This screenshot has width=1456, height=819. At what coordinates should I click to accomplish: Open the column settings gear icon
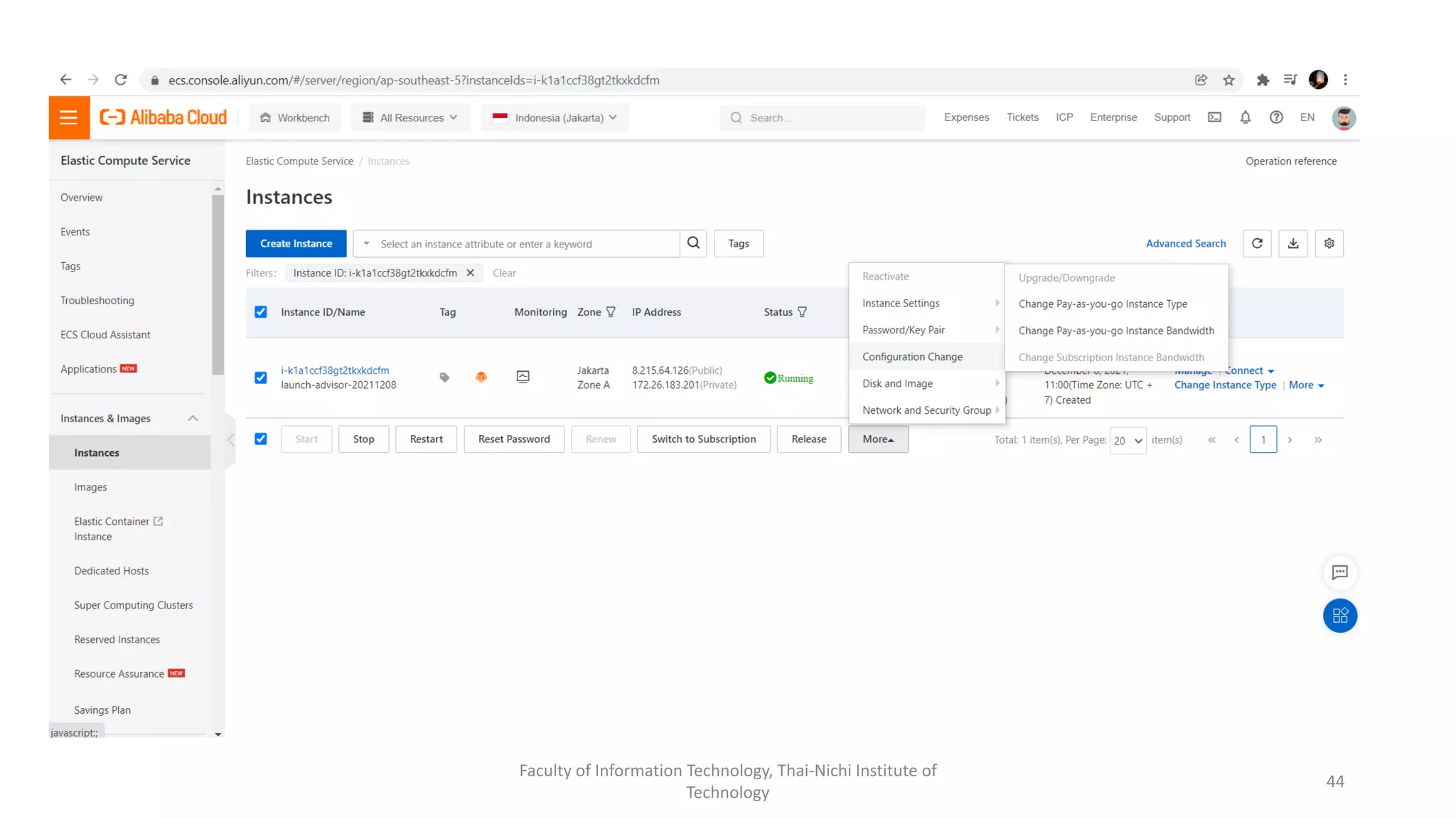click(x=1329, y=244)
